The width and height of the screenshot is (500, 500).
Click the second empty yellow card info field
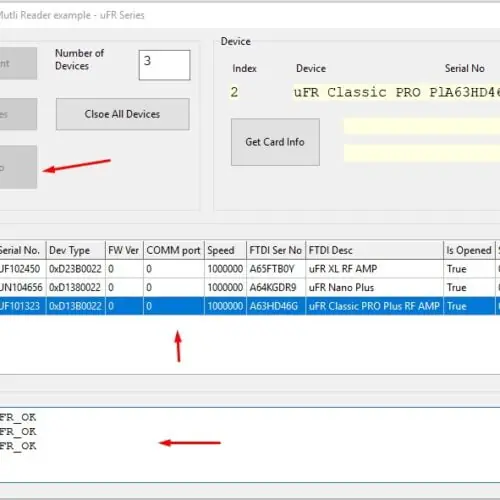coord(422,153)
